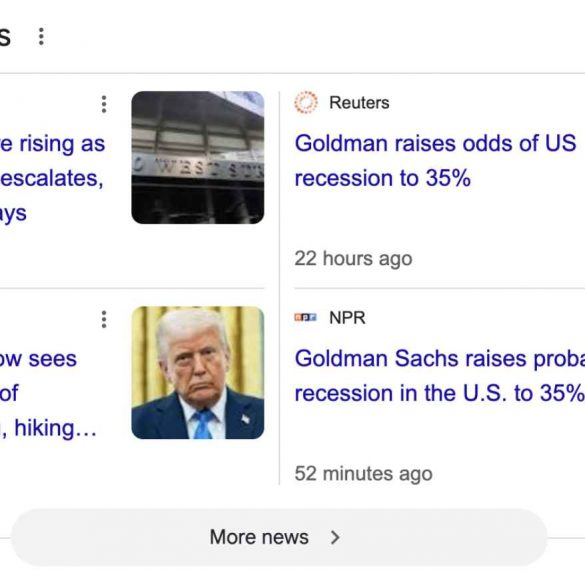This screenshot has width=585, height=585.
Task: Click the '52 minutes ago' timestamp
Action: (x=363, y=474)
